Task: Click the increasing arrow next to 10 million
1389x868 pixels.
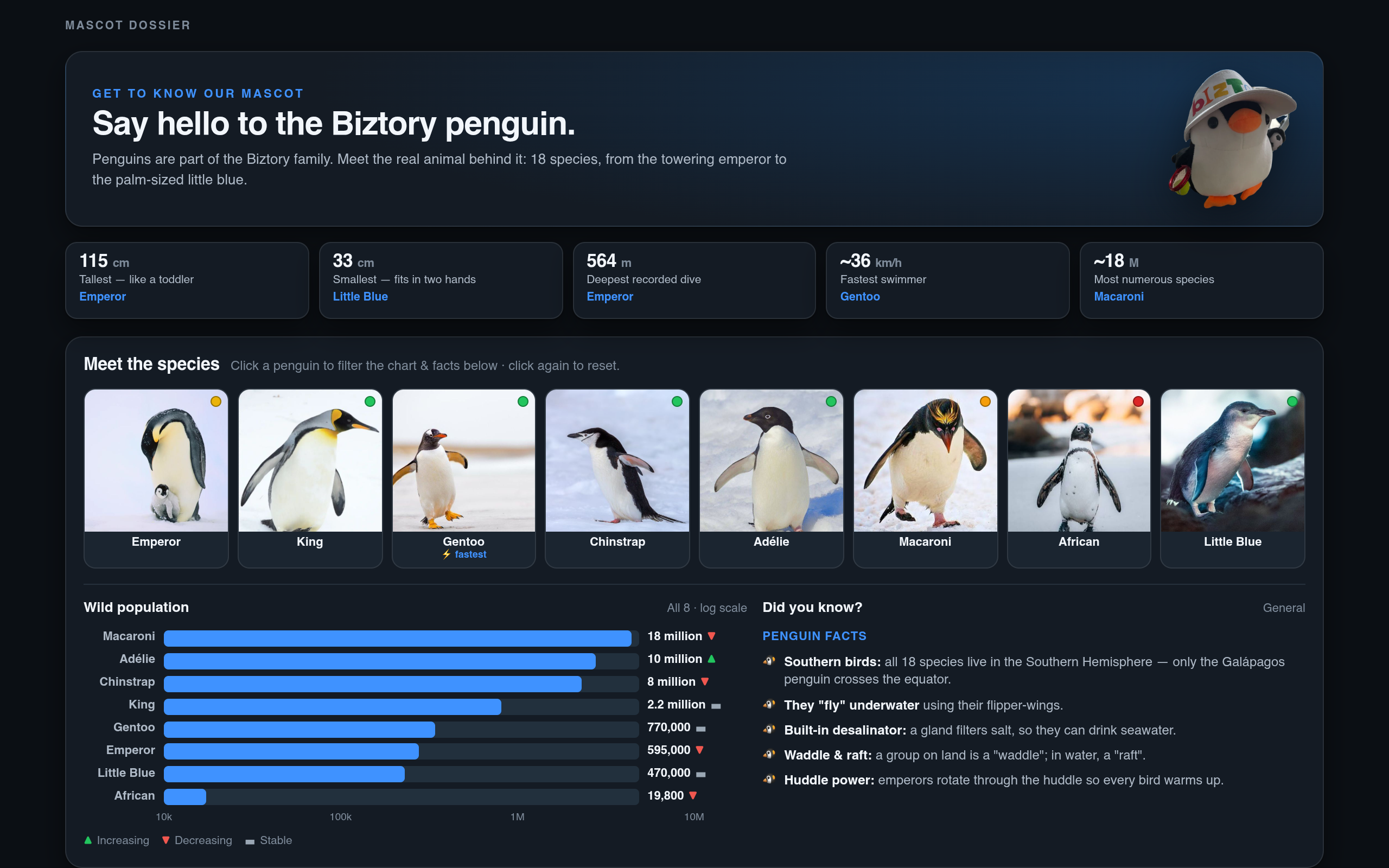Action: (712, 659)
